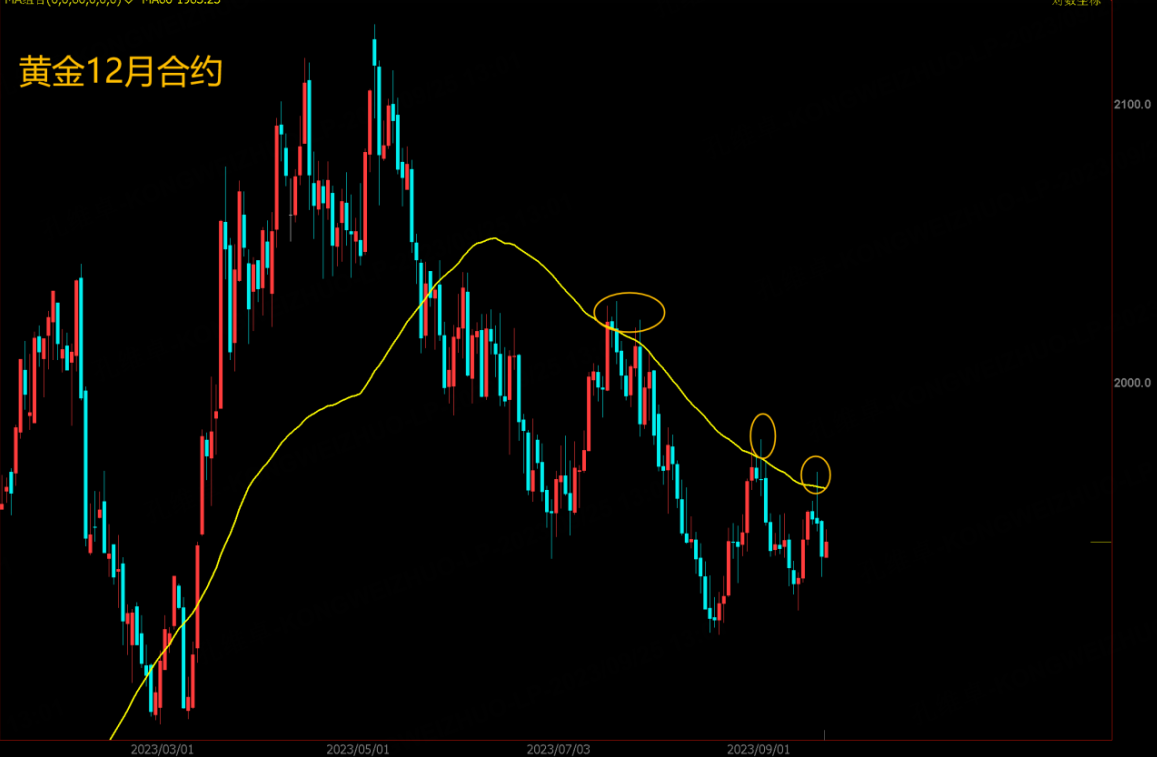Select the 2023/05/01 date label
Image resolution: width=1157 pixels, height=757 pixels.
point(358,750)
